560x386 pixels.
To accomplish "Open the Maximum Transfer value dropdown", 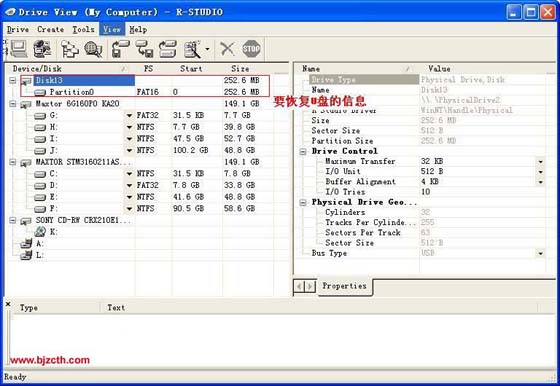I will [x=541, y=162].
